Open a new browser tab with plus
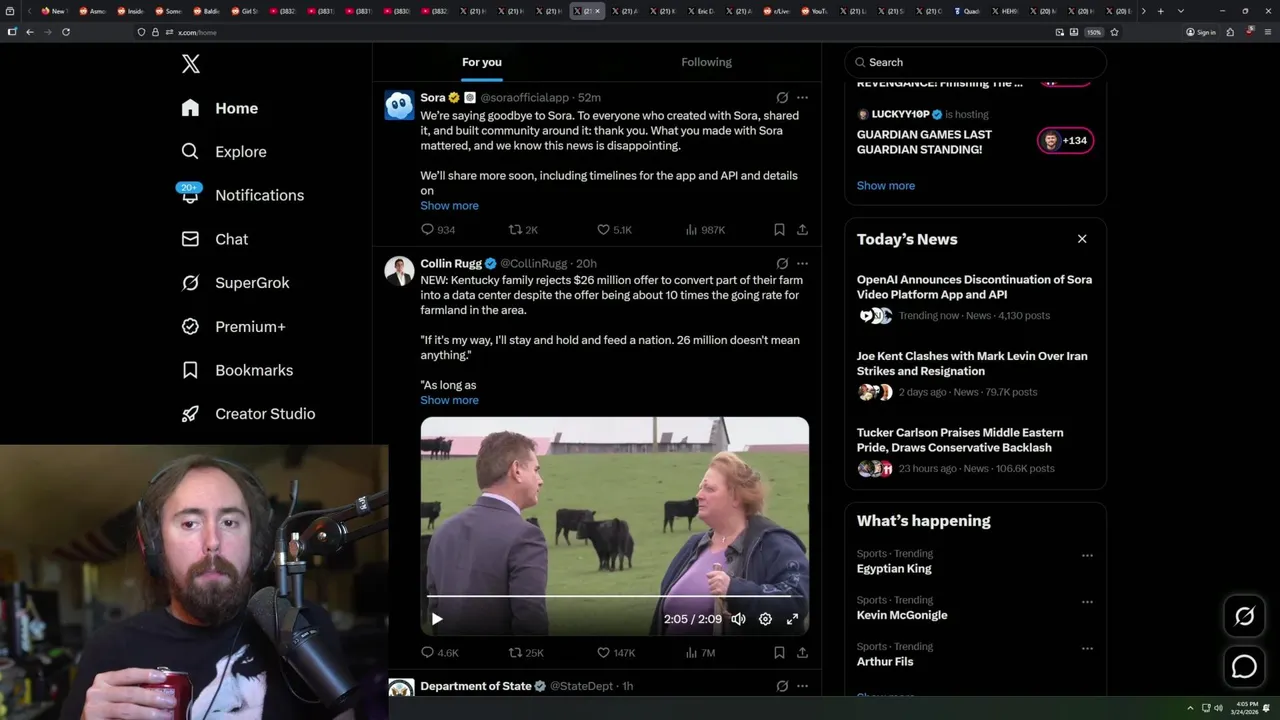1280x720 pixels. [x=1160, y=11]
